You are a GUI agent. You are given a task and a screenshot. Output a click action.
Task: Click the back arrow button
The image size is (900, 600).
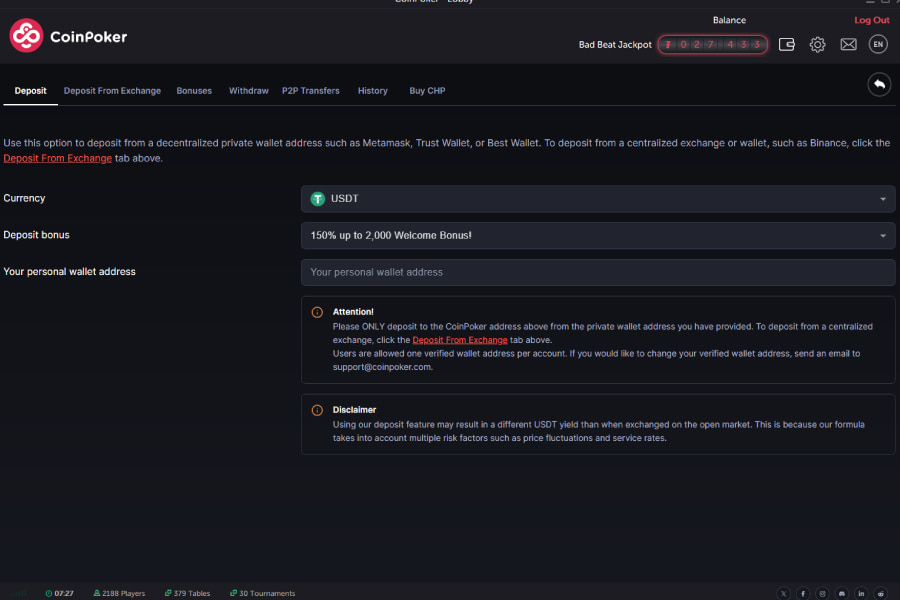point(879,85)
